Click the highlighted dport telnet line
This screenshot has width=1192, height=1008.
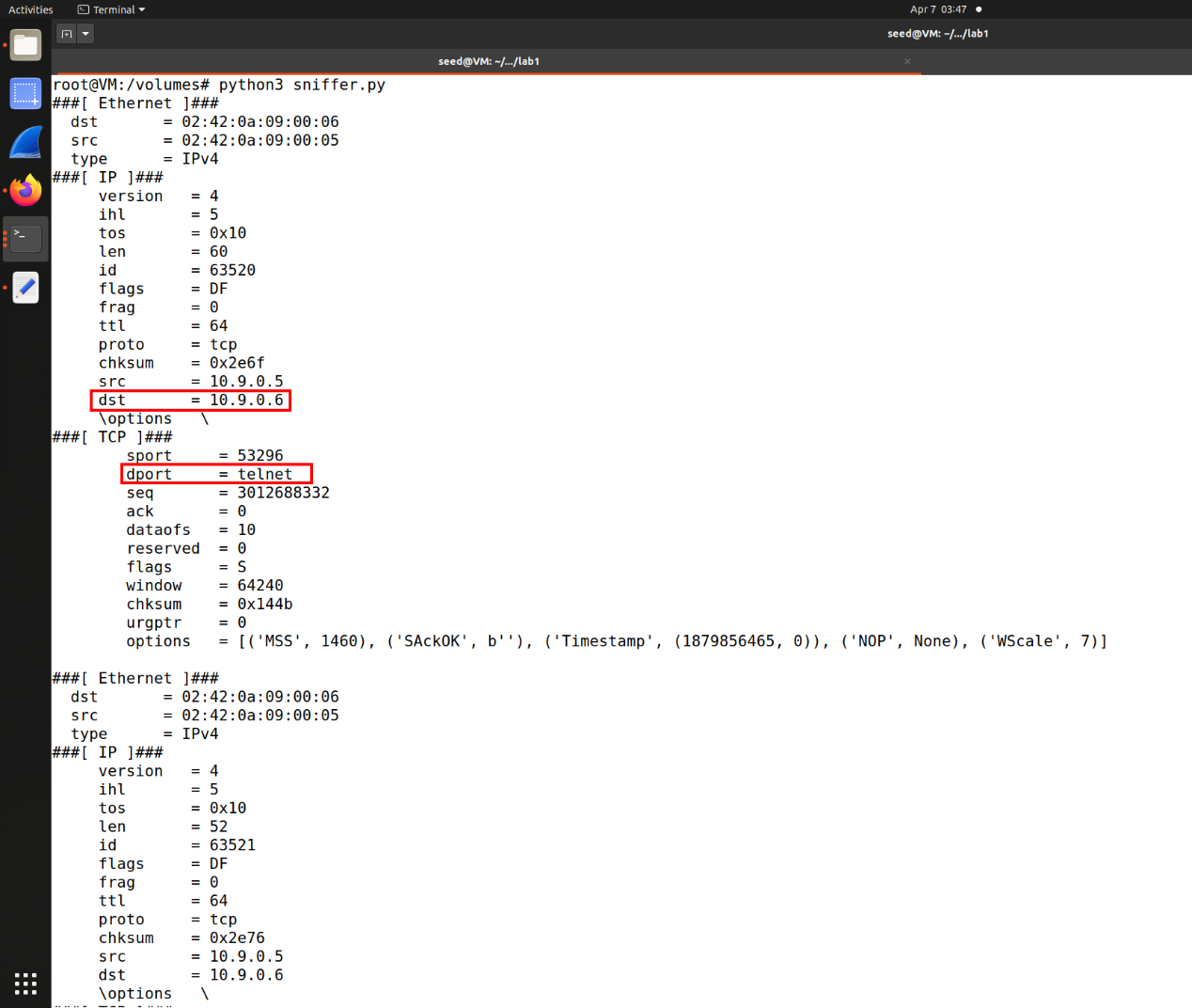coord(216,474)
